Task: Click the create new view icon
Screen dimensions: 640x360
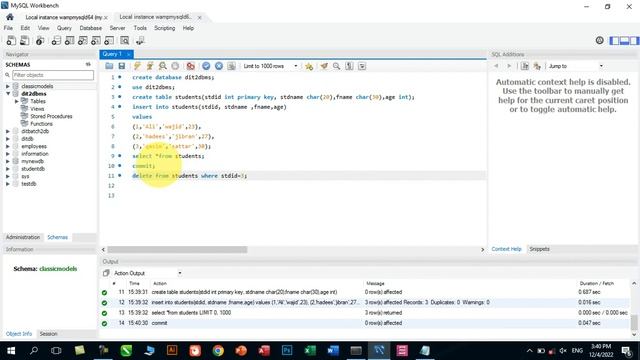Action: tap(82, 40)
